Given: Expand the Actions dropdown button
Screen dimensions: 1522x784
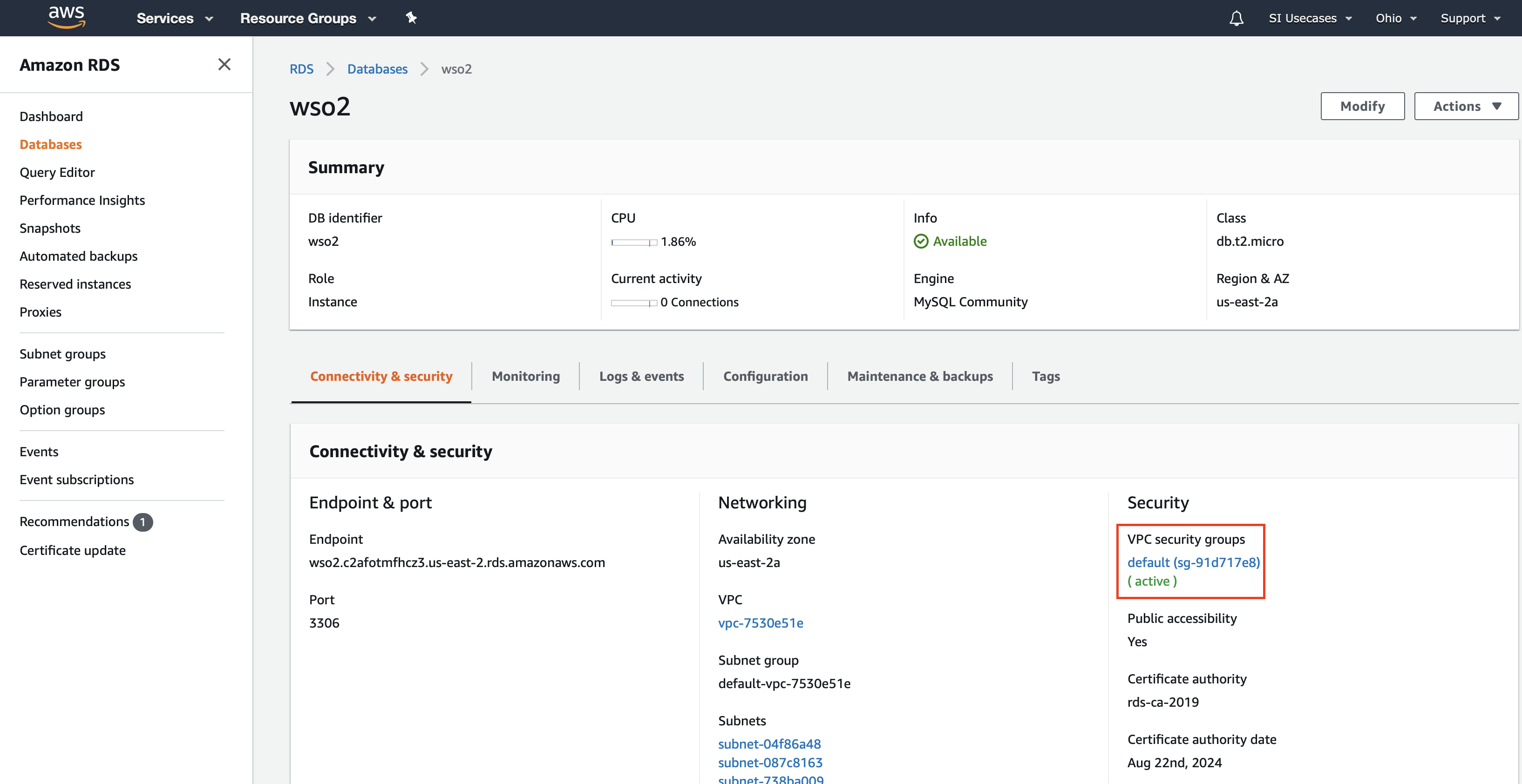Looking at the screenshot, I should [x=1466, y=106].
